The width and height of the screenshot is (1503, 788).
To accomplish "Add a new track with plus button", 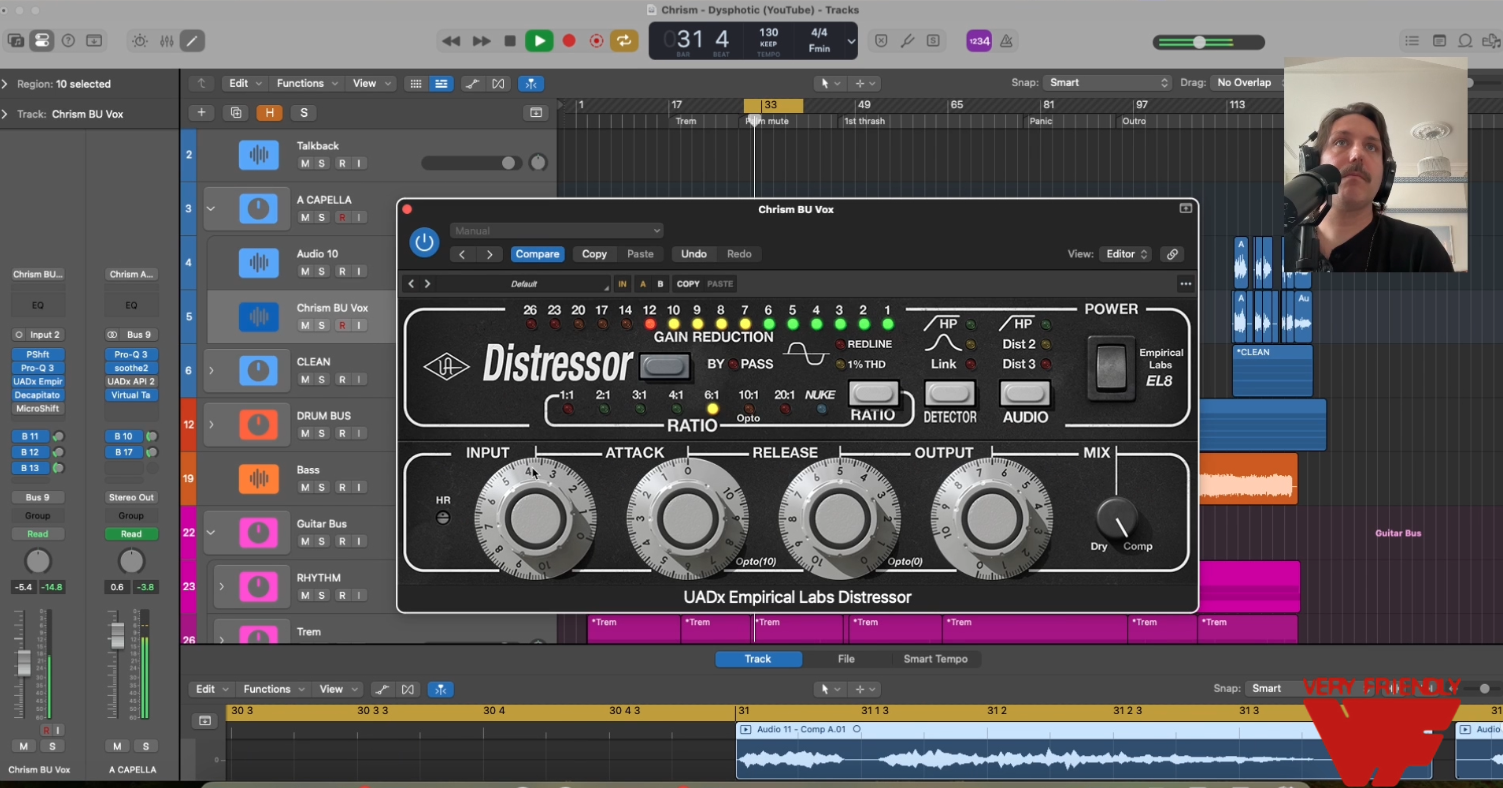I will [201, 113].
